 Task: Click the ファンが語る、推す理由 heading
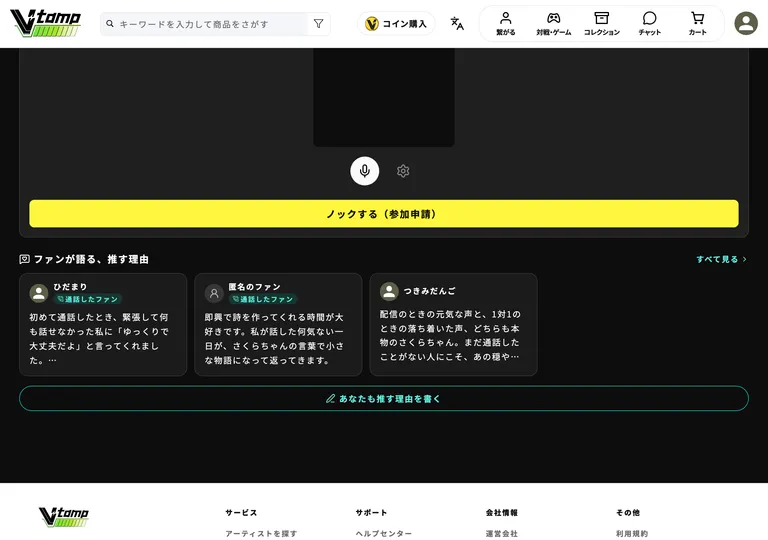(91, 259)
